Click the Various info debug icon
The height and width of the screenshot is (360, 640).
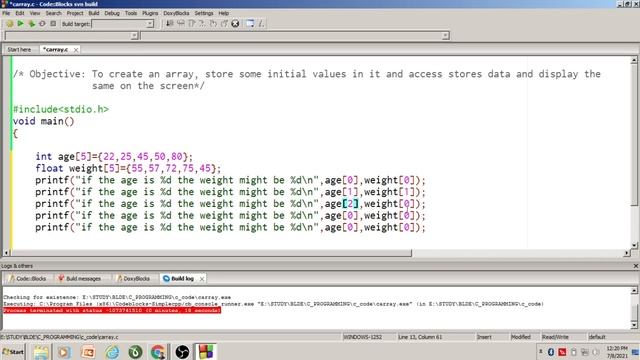(x=261, y=24)
